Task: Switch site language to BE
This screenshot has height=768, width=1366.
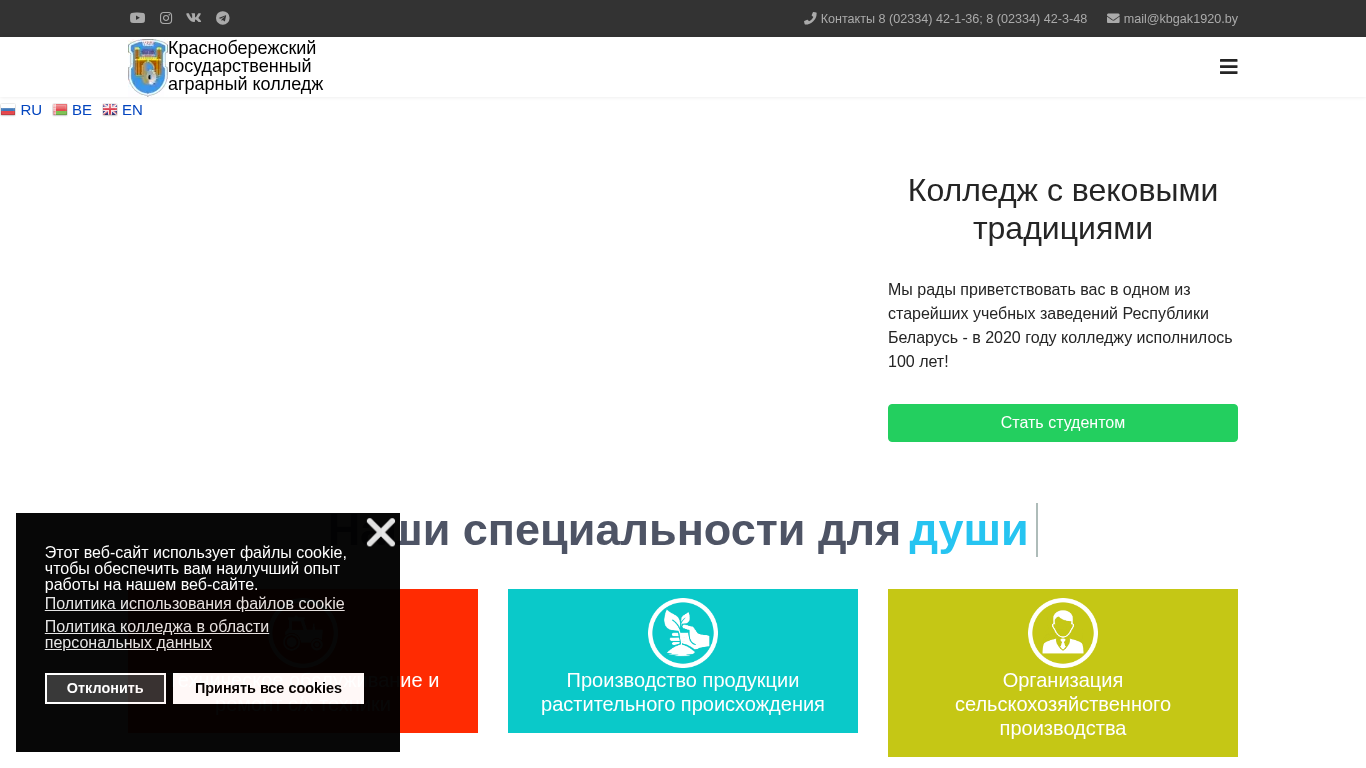Action: [x=72, y=110]
